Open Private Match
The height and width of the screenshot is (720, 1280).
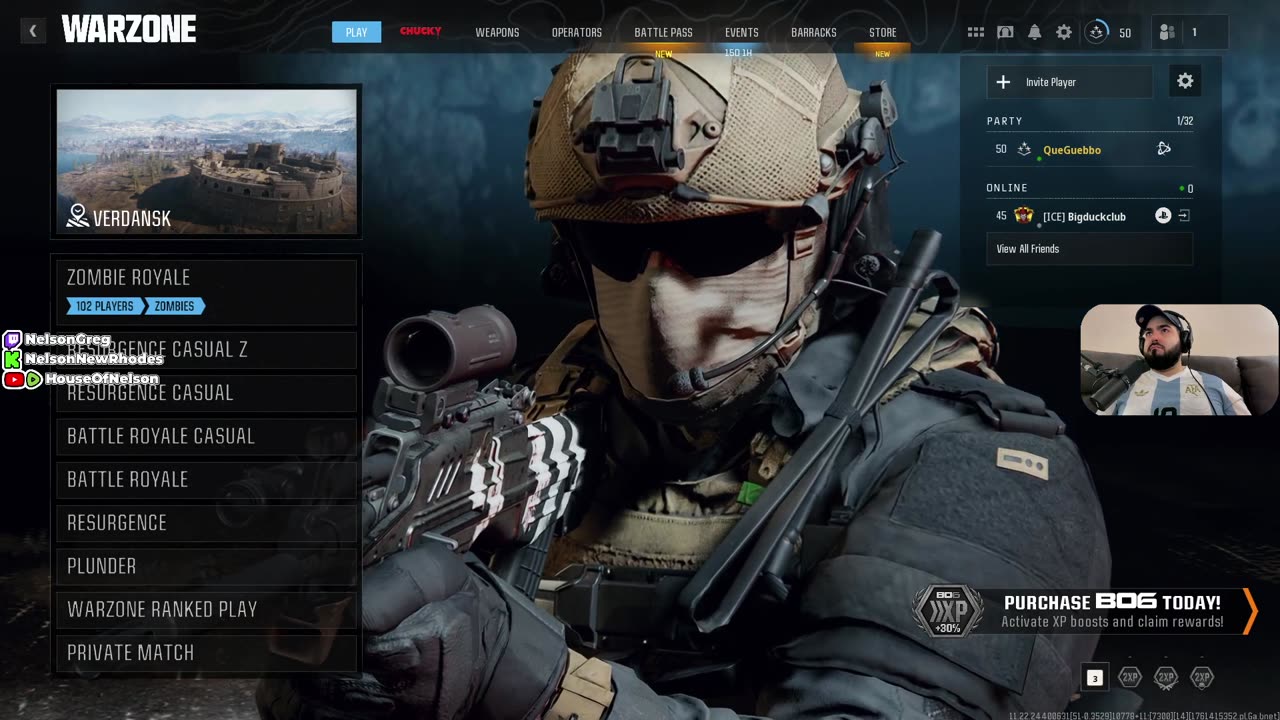coord(206,652)
